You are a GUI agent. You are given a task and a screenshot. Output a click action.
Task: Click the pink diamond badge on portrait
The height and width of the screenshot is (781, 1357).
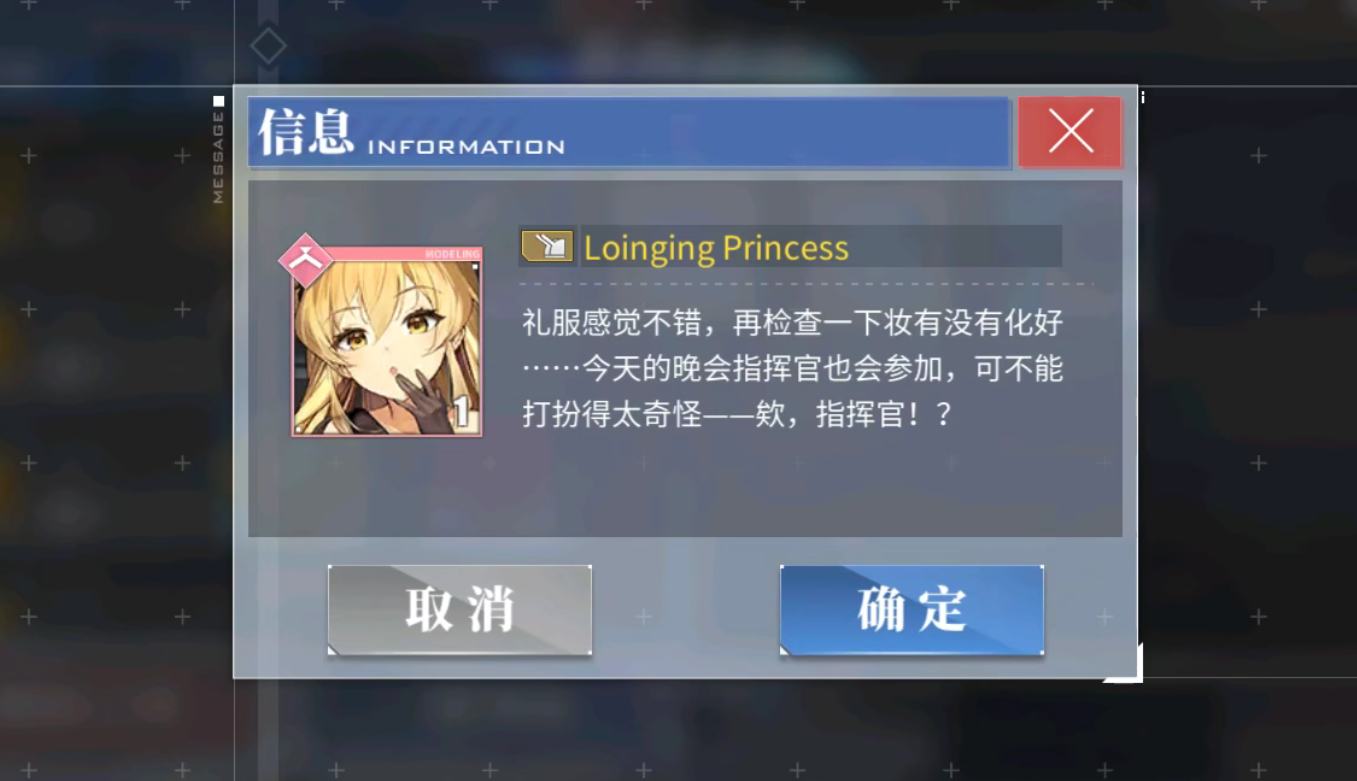305,259
